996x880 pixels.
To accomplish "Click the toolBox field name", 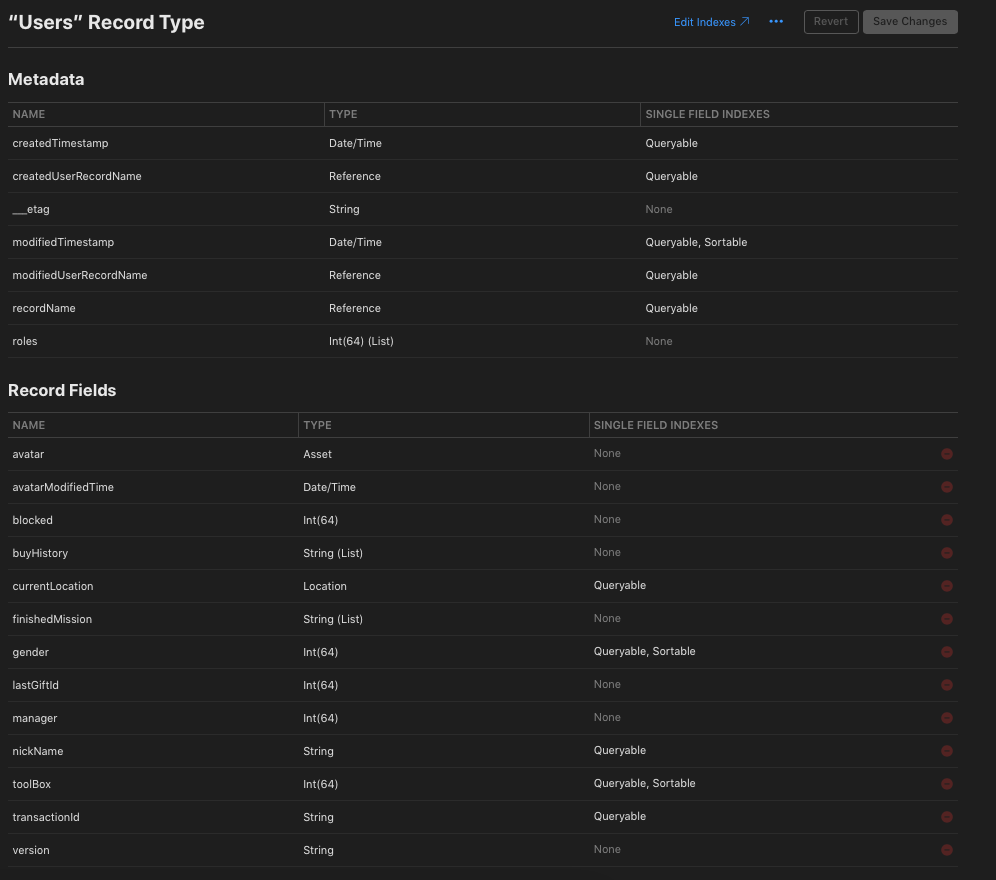I will 32,785.
